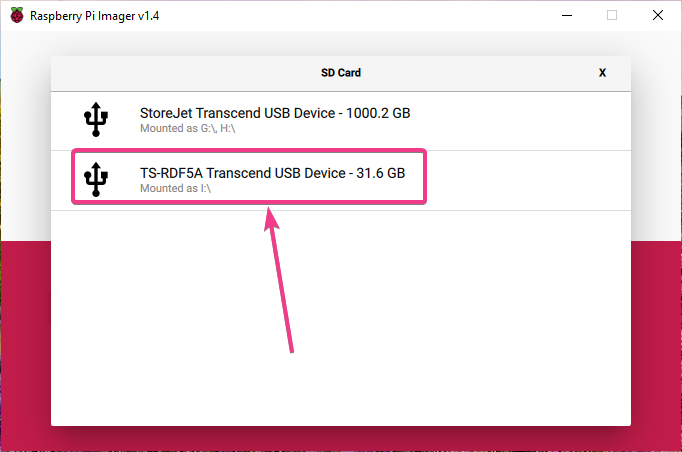Click empty list area below the devices
682x452 pixels.
(x=340, y=320)
